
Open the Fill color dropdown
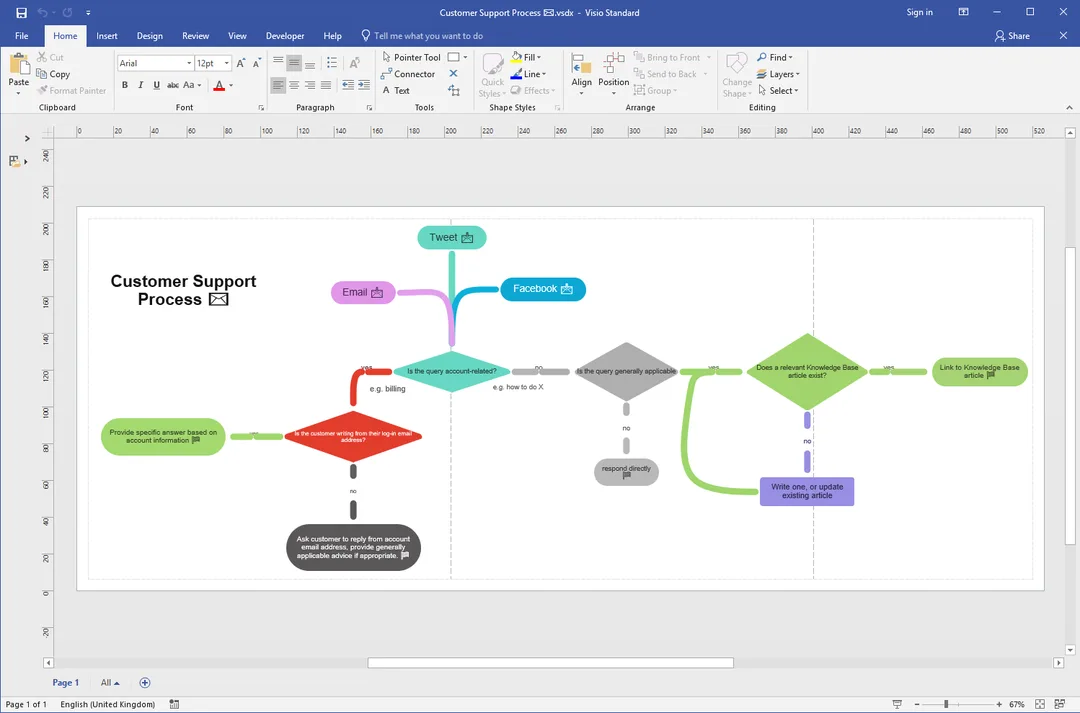click(527, 57)
